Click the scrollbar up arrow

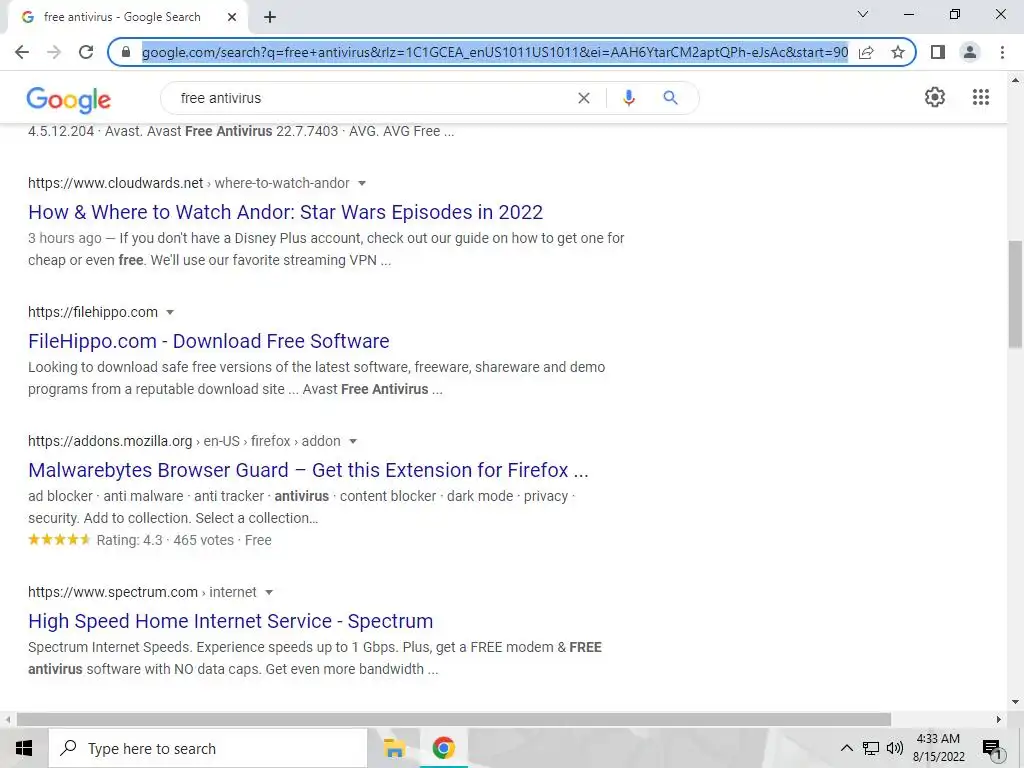pos(1015,80)
